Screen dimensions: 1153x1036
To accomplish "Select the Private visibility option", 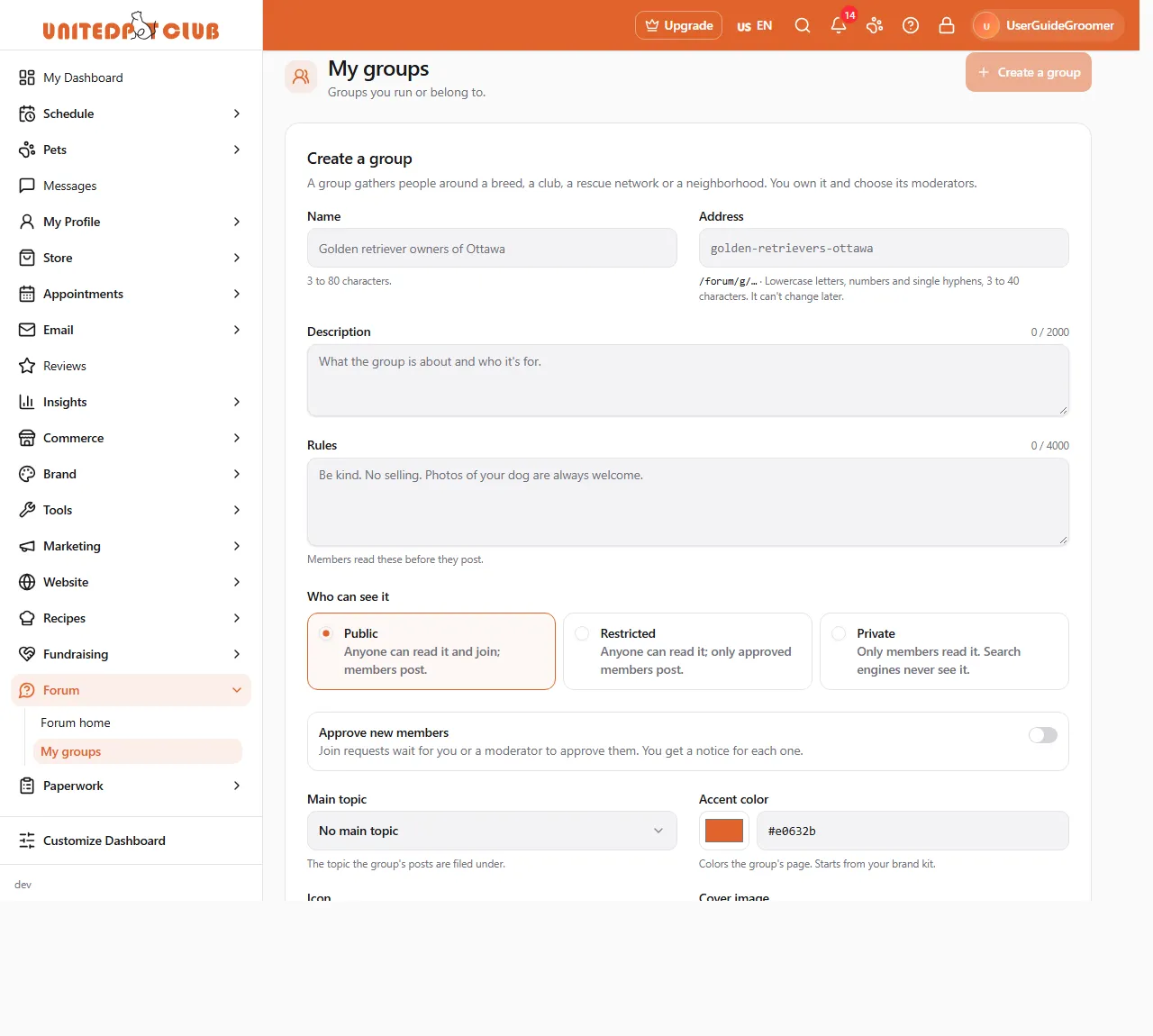I will [944, 651].
